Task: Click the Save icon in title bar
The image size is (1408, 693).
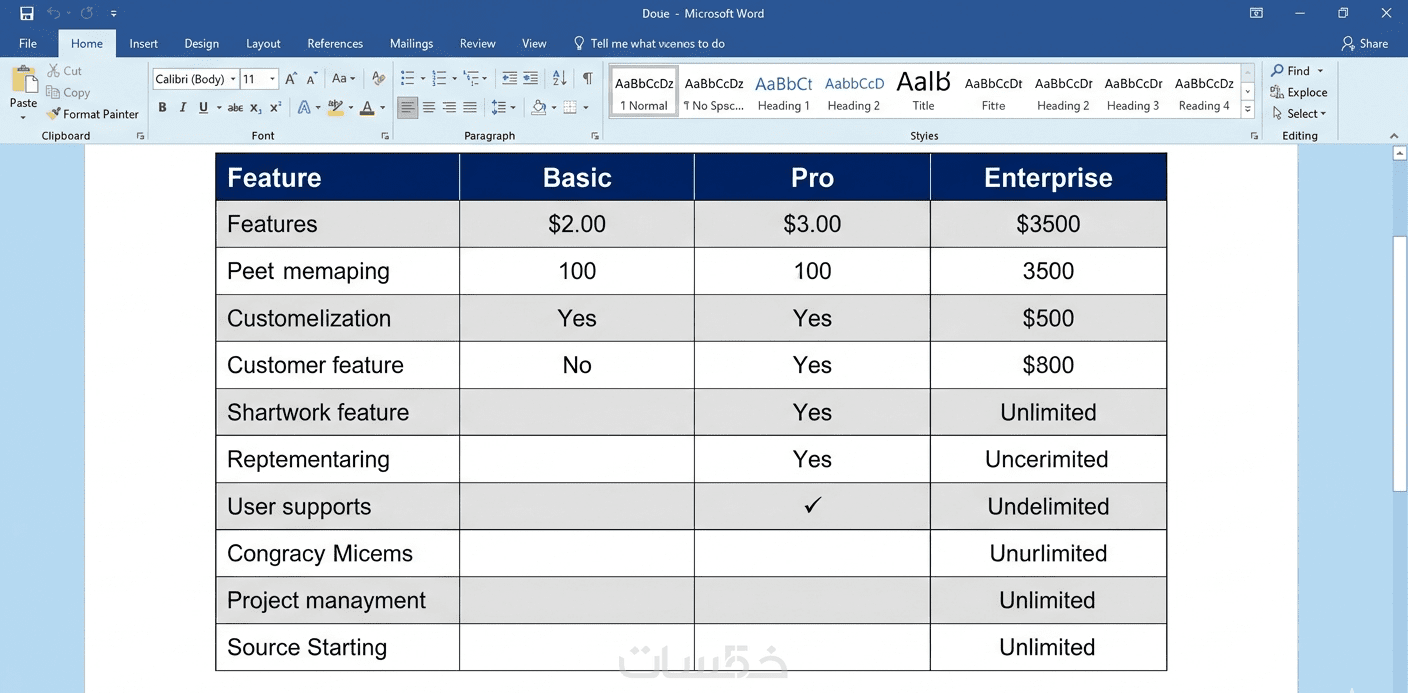Action: [x=27, y=14]
